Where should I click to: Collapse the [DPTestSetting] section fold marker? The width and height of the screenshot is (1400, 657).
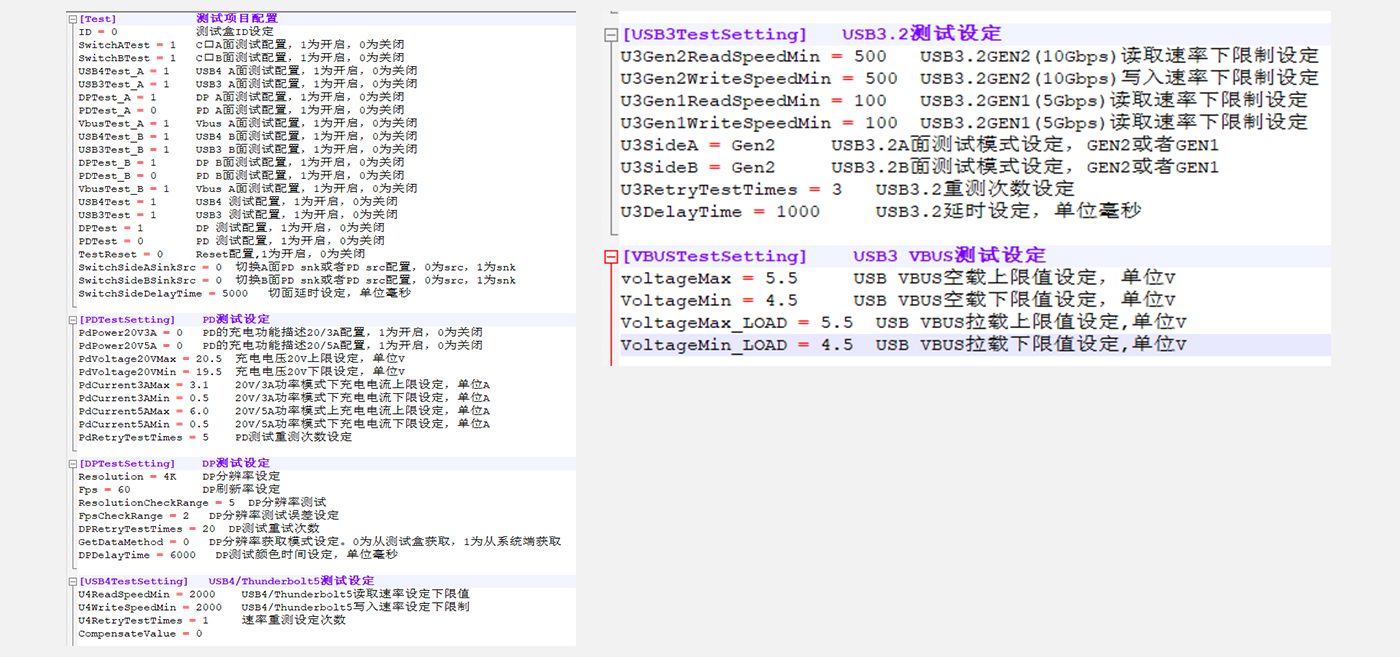click(x=72, y=464)
